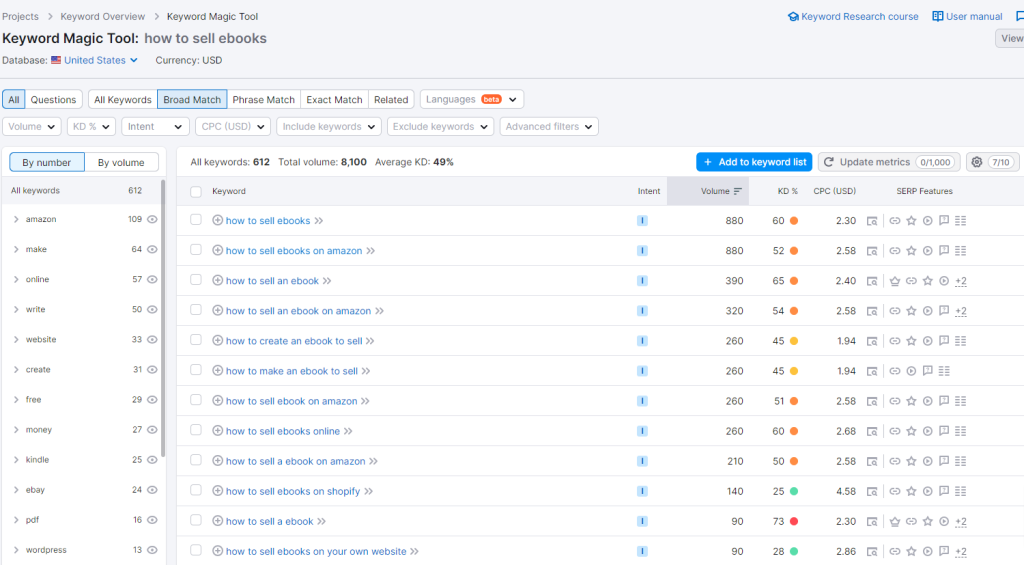Image resolution: width=1024 pixels, height=565 pixels.
Task: Expand the 'make' keyword group
Action: point(16,250)
